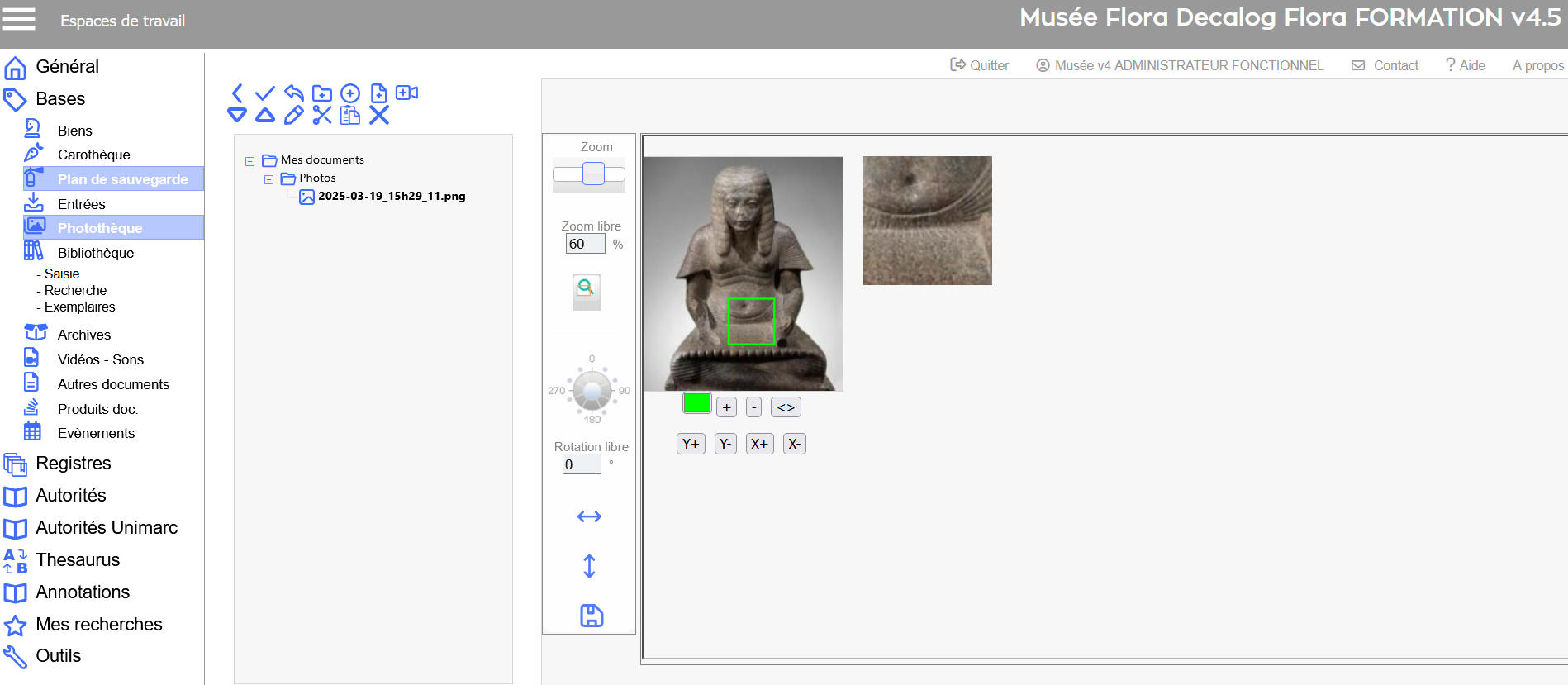Open the Thesaurus menu item
Screen dimensions: 1568x685
click(78, 560)
